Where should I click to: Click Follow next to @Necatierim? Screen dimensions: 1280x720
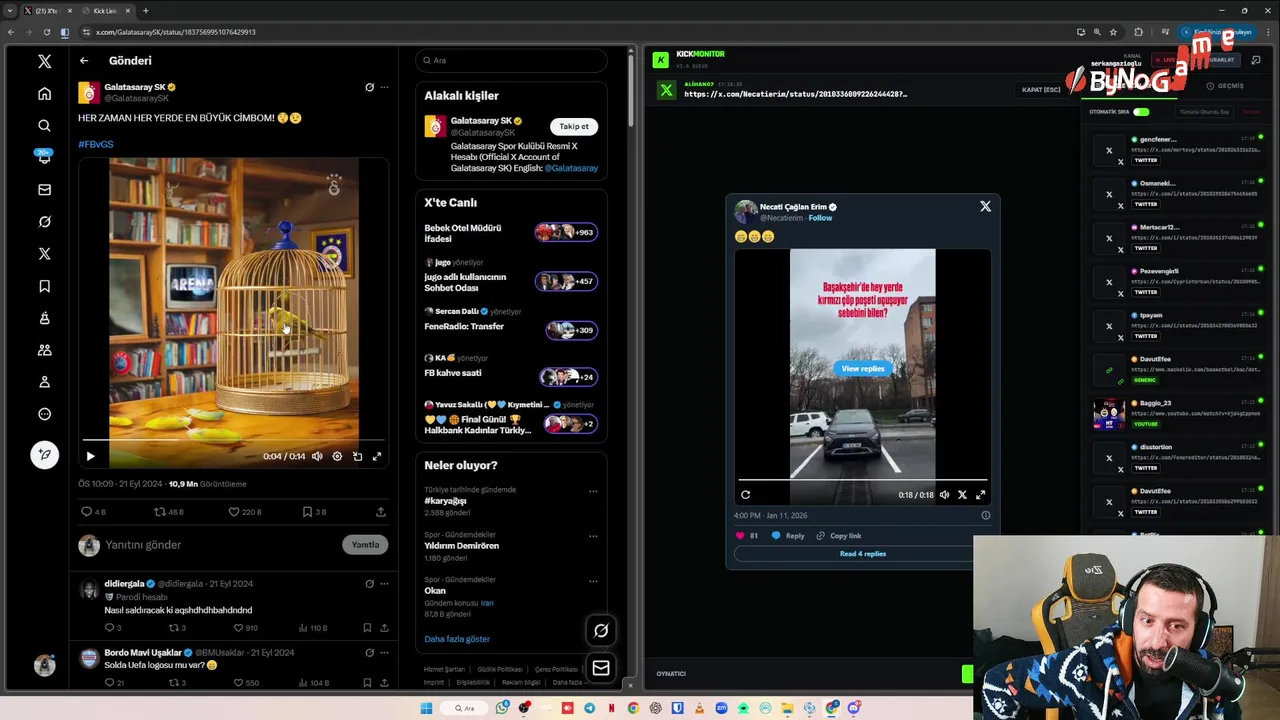click(820, 218)
